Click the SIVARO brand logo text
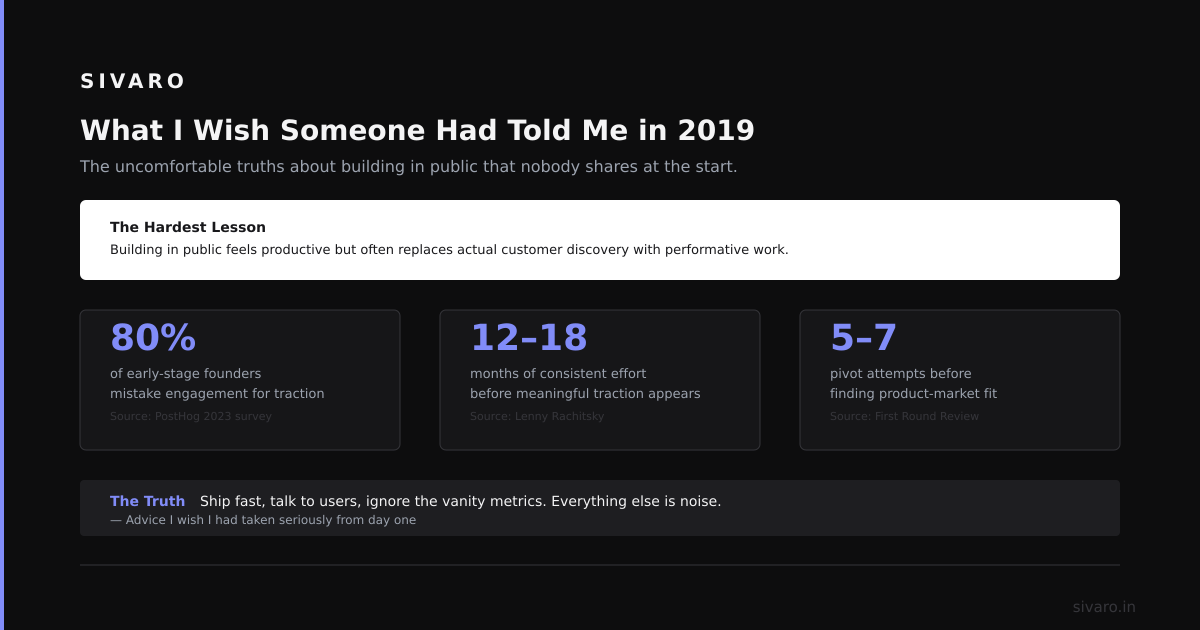The image size is (1200, 630). click(133, 81)
